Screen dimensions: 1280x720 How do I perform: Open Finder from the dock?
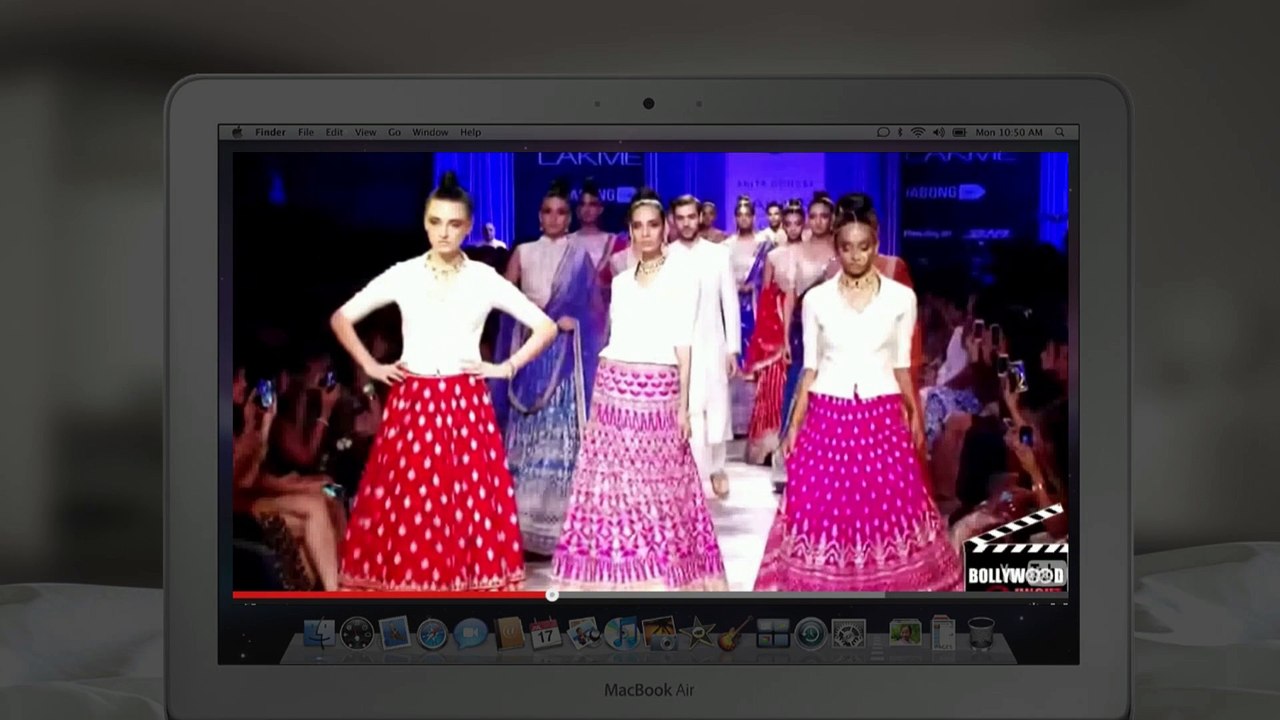[x=319, y=633]
